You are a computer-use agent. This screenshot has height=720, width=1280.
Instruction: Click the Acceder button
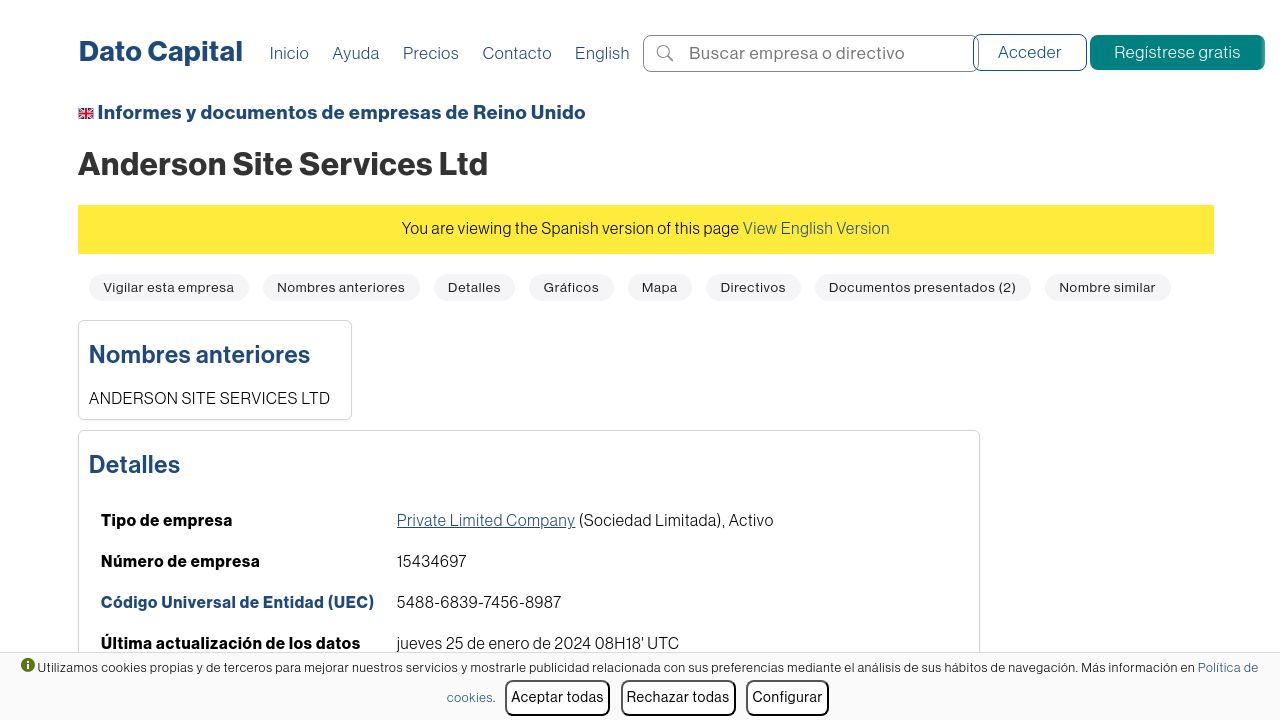[x=1029, y=53]
